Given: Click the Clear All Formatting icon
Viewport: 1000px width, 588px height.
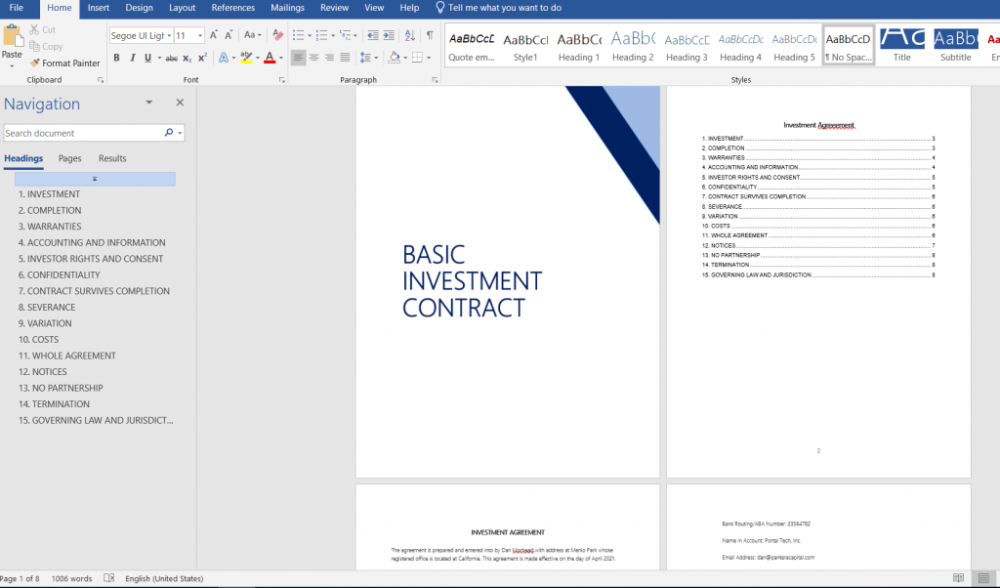Looking at the screenshot, I should [277, 35].
